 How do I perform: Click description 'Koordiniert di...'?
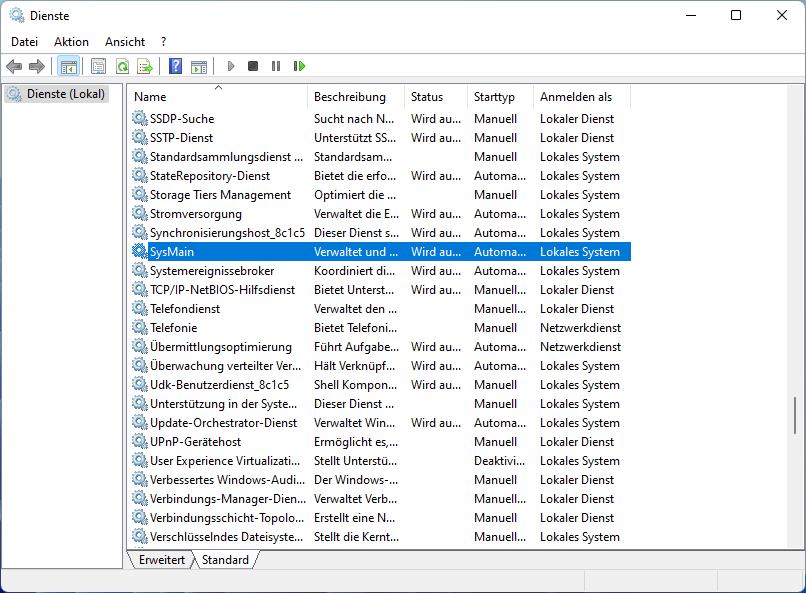(x=355, y=271)
